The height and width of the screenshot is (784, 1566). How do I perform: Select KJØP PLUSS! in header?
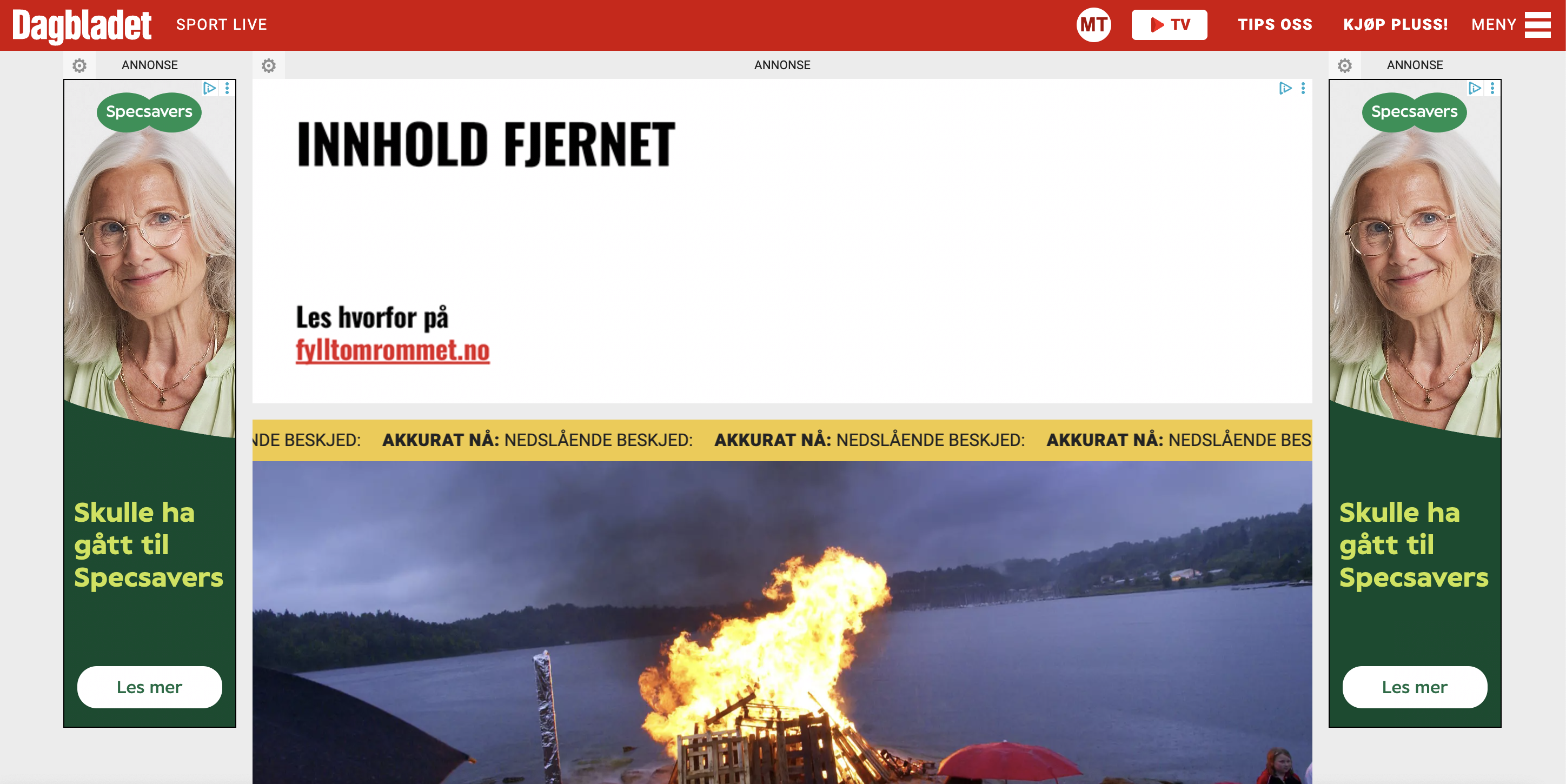[1395, 25]
